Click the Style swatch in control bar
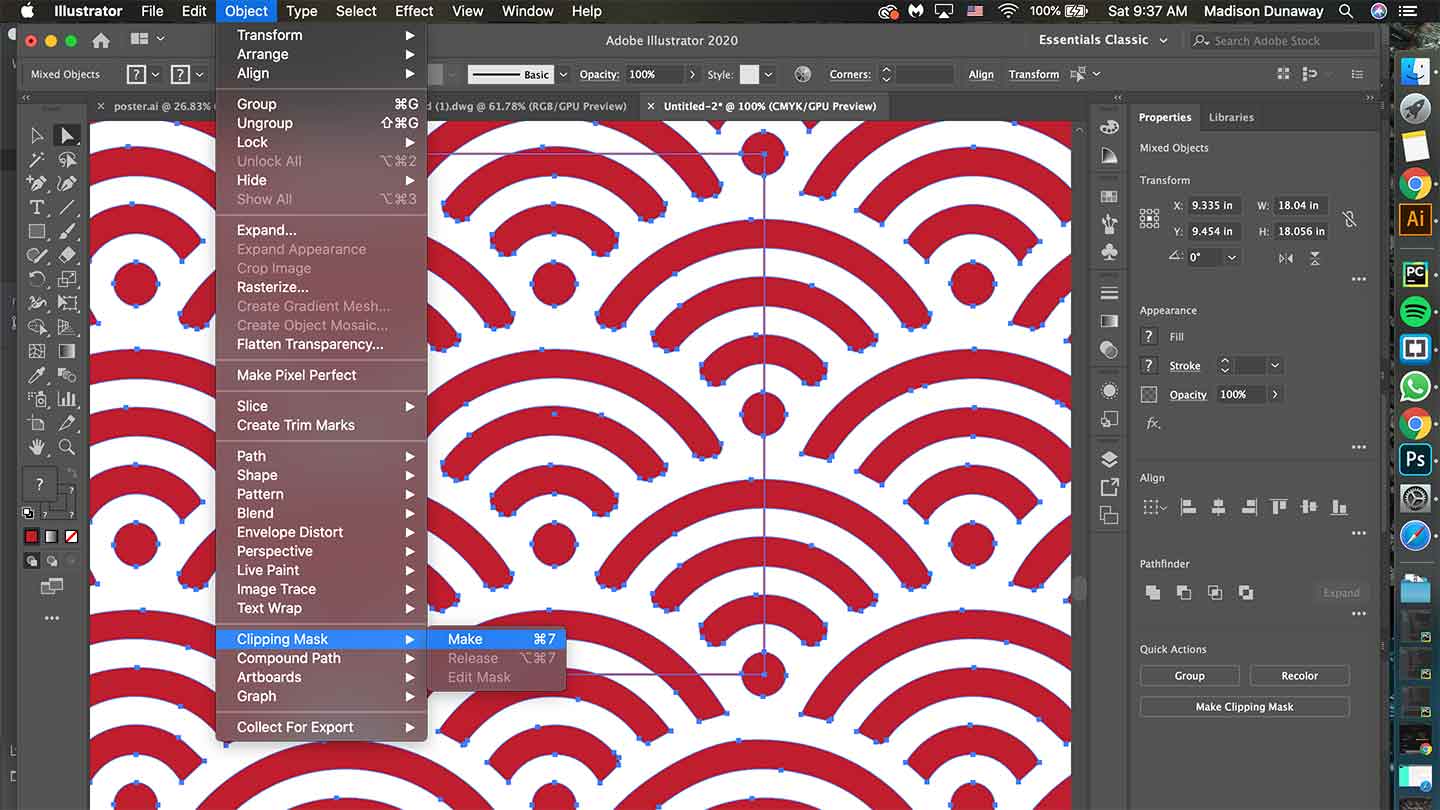This screenshot has width=1440, height=810. coord(749,74)
